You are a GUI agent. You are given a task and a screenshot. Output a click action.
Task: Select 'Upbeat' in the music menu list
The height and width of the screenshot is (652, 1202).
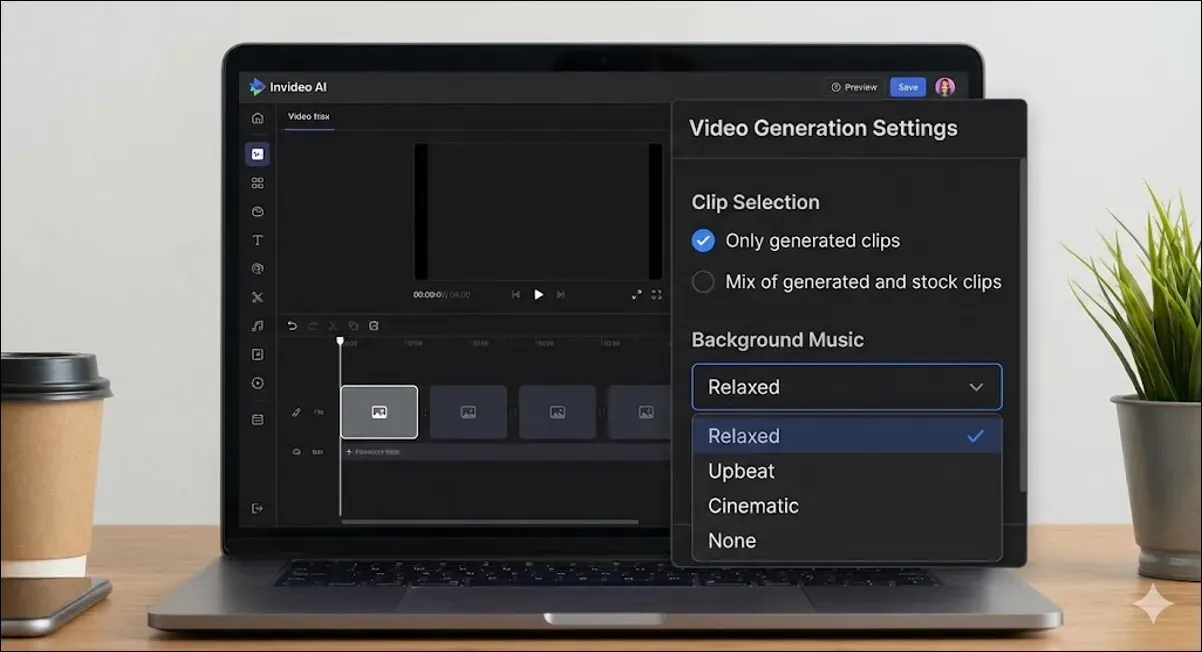(740, 470)
